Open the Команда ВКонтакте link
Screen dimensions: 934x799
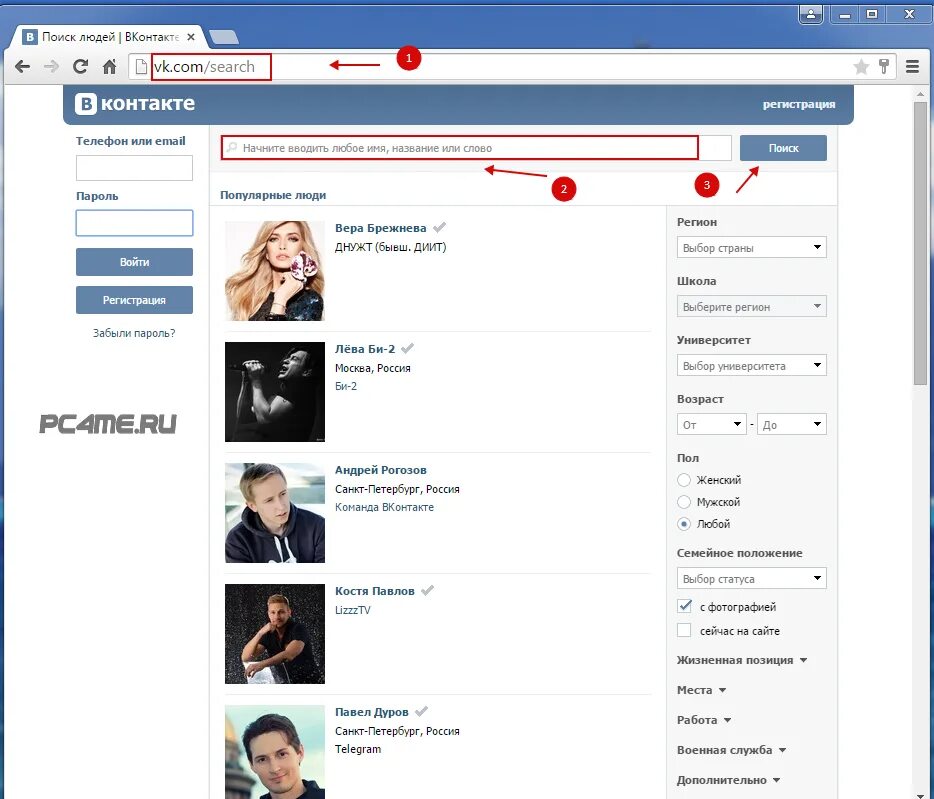[384, 507]
